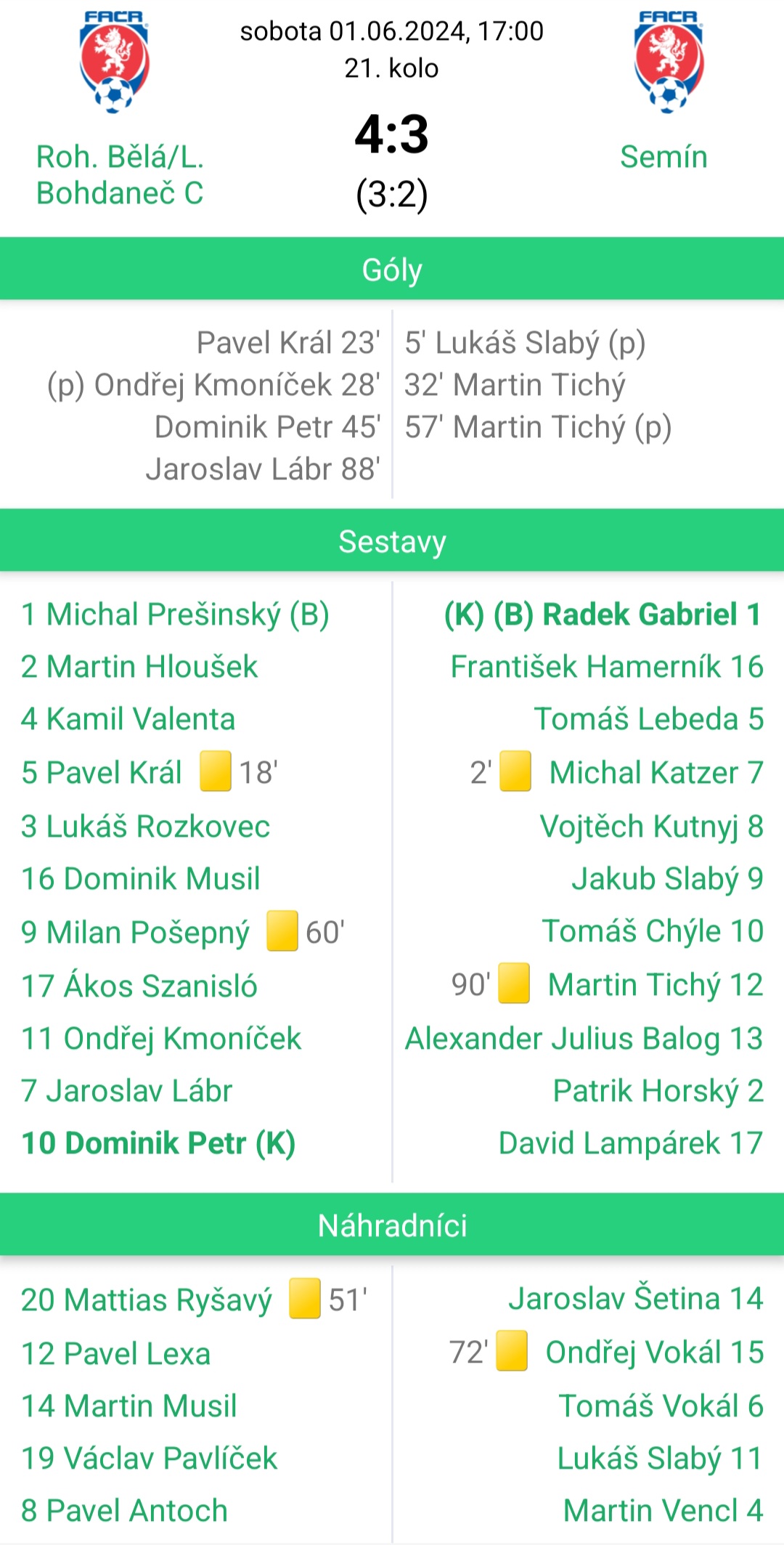Tap the home team FAČR crest logo

point(114,62)
